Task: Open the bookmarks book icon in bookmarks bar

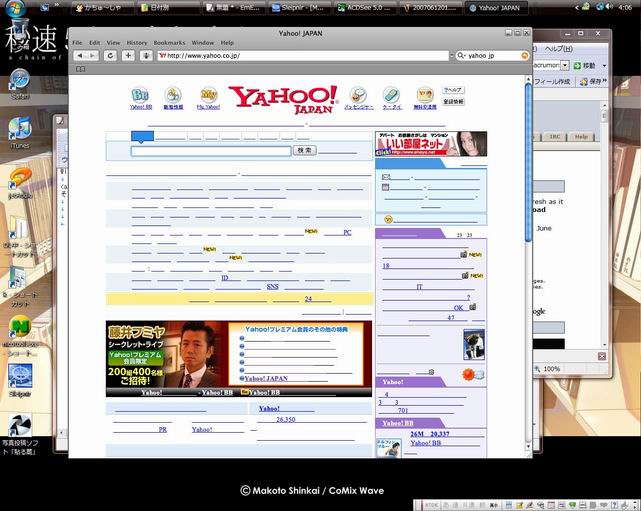Action: pos(81,69)
